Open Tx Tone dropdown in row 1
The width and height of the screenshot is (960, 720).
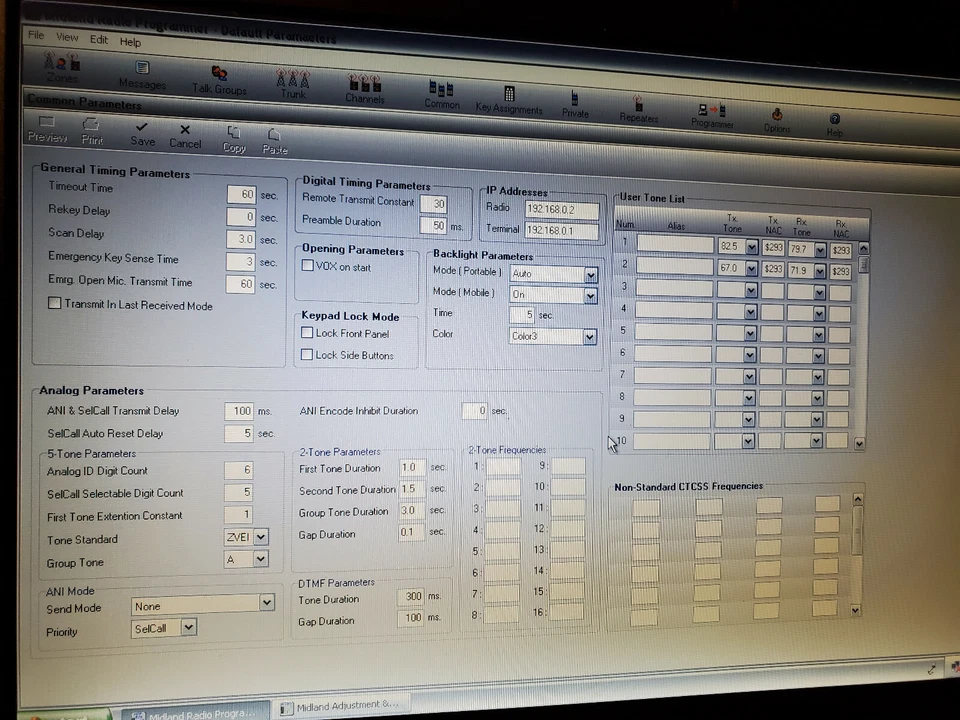coord(751,247)
